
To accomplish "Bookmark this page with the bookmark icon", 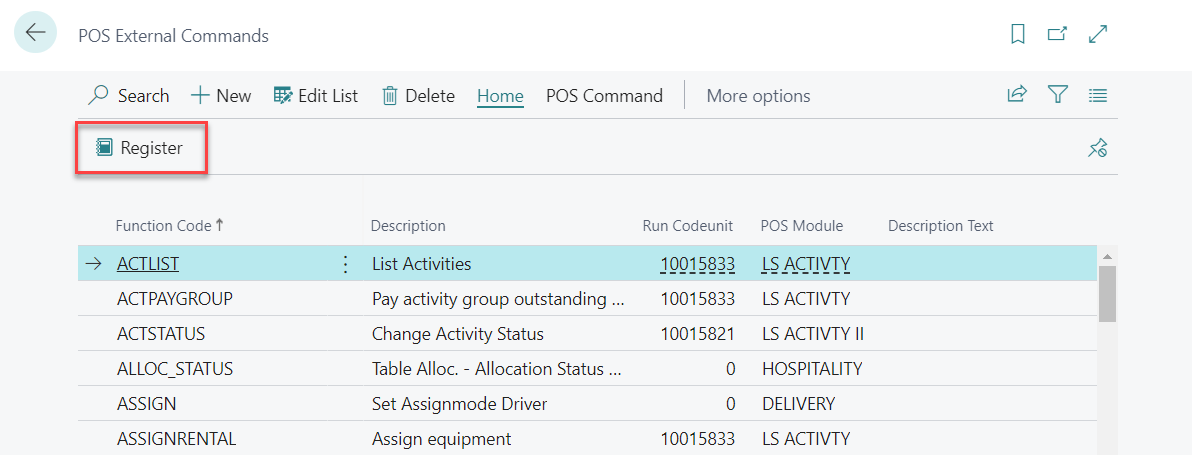I will pos(1018,34).
